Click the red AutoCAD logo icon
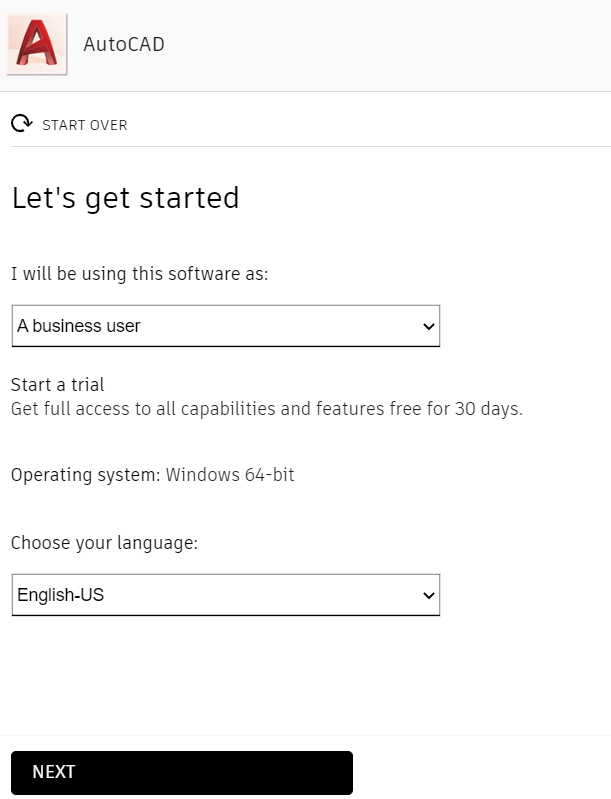611x799 pixels. coord(37,45)
